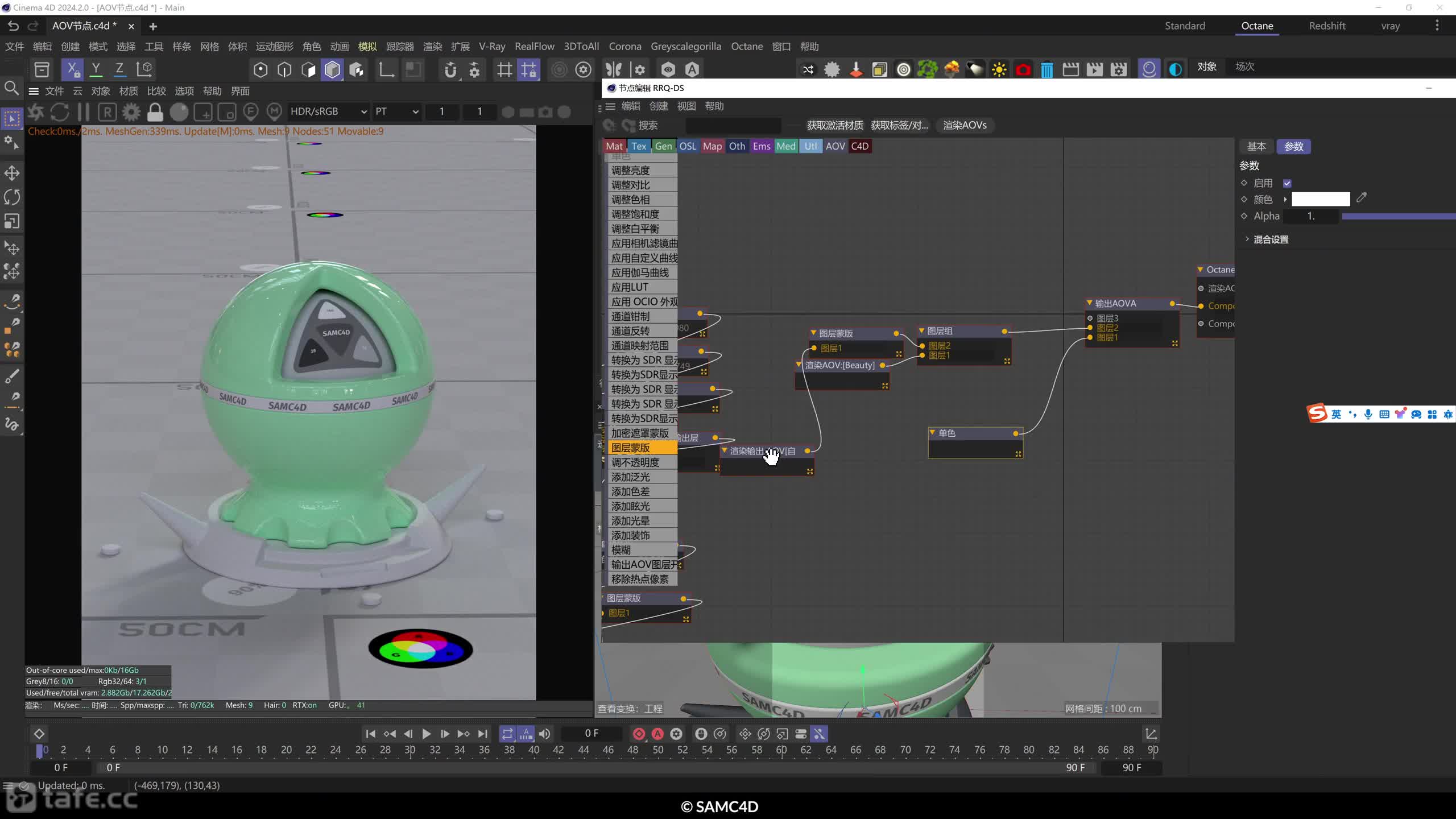Screen dimensions: 1456x819
Task: Open the PT kernel dropdown
Action: click(x=396, y=111)
